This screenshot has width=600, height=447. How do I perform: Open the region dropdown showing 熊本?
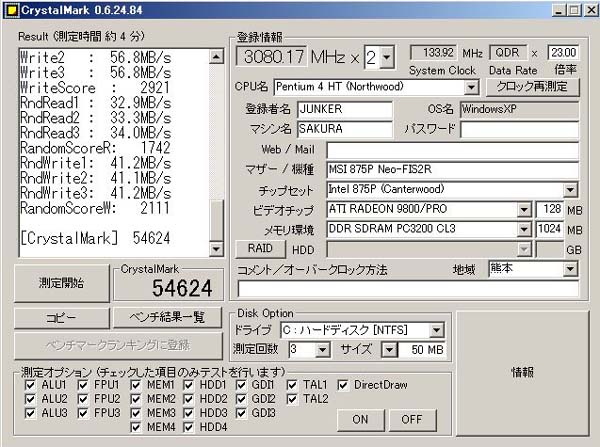point(570,269)
